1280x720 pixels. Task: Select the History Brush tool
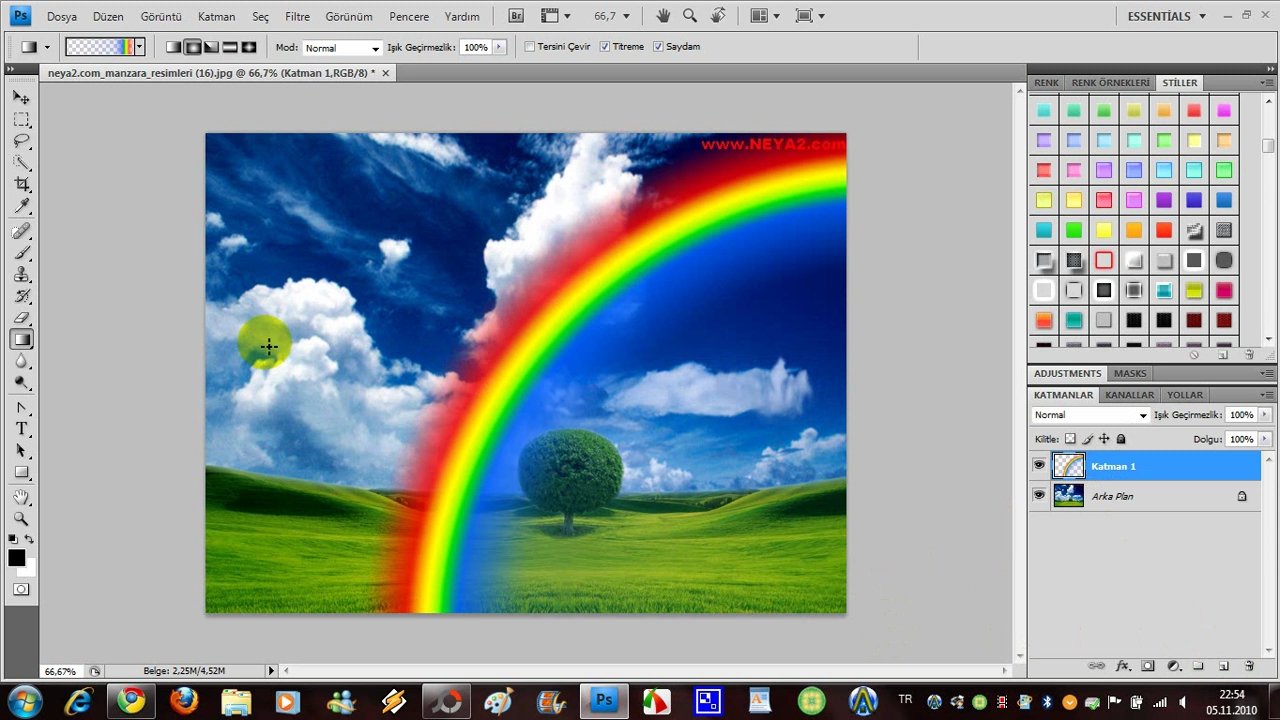pos(21,297)
